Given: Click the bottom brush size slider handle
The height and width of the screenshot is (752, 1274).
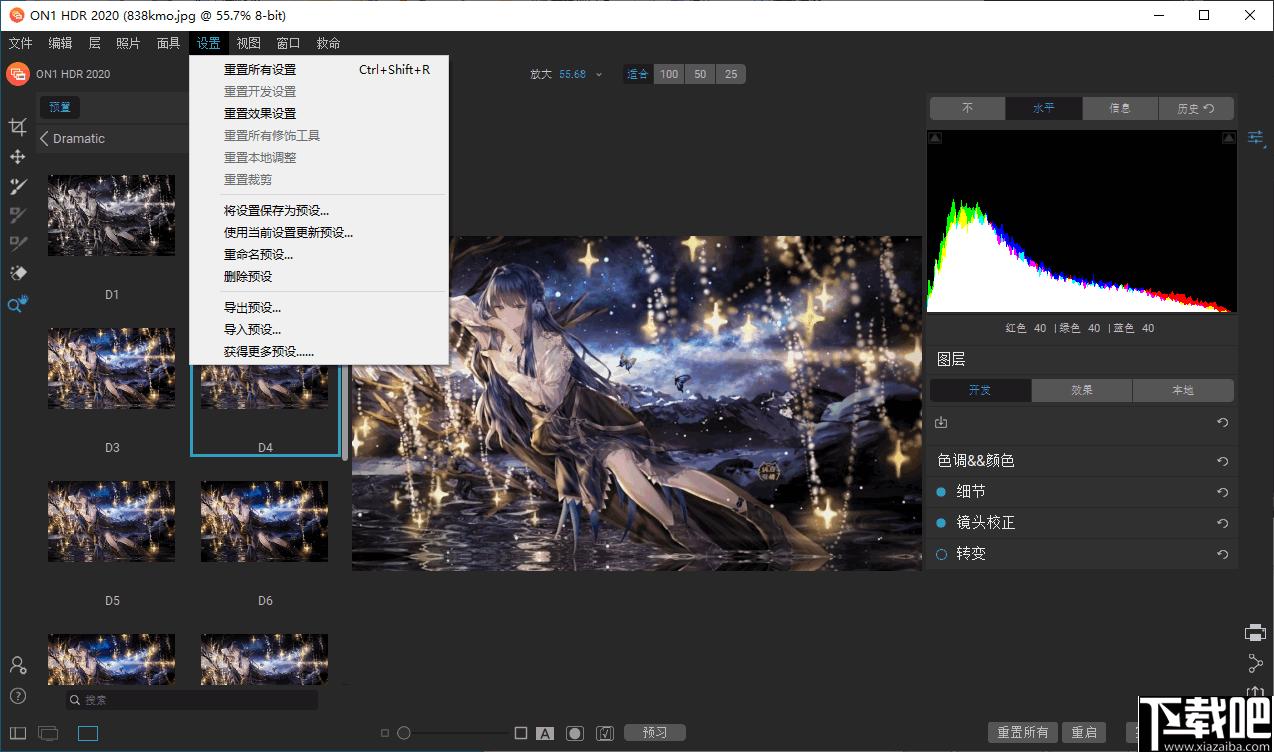Looking at the screenshot, I should [x=404, y=733].
